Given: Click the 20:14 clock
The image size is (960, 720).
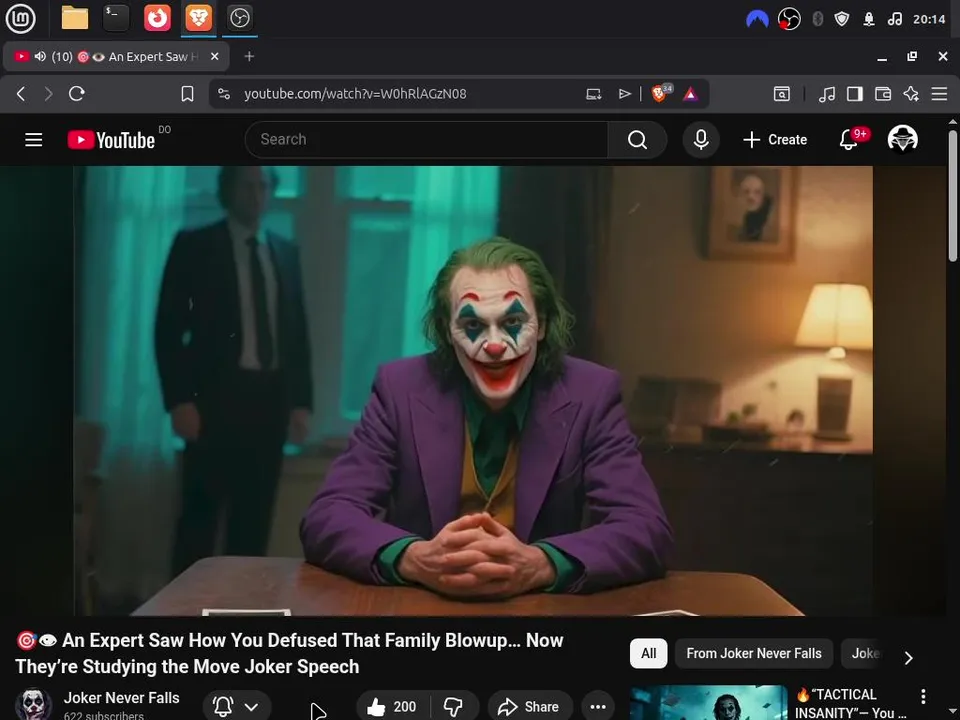Looking at the screenshot, I should coord(929,20).
